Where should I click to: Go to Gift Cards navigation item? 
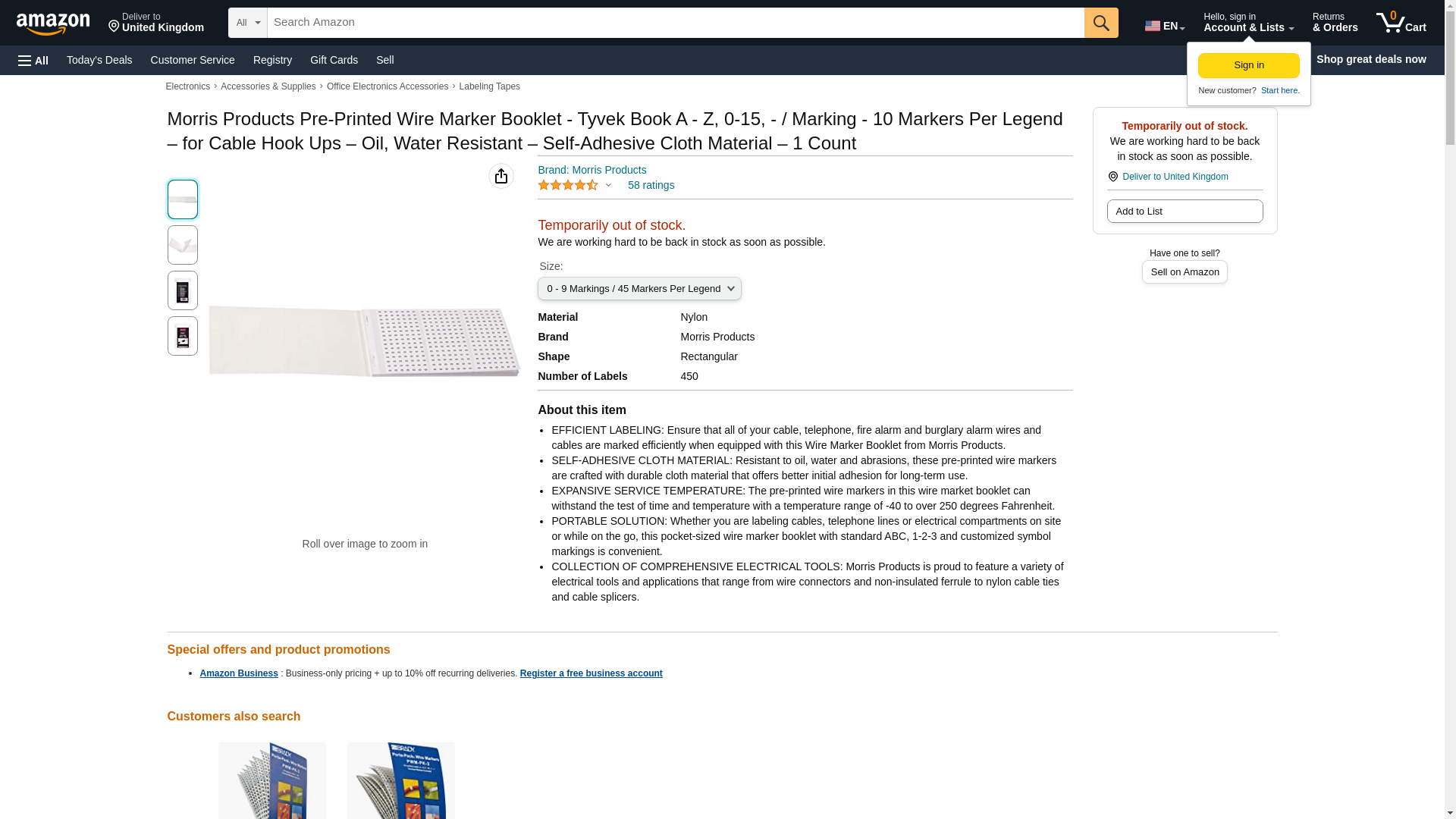tap(334, 60)
